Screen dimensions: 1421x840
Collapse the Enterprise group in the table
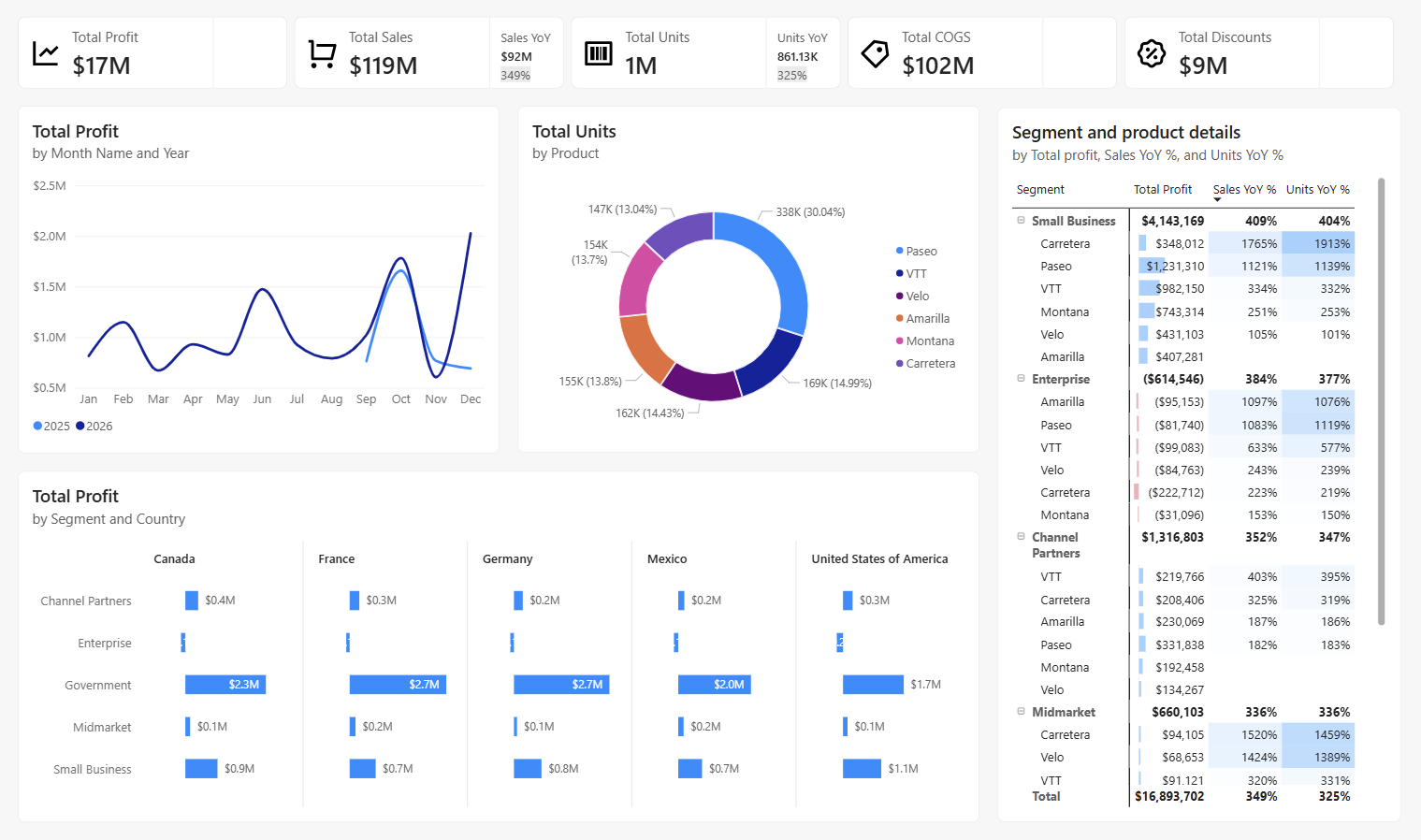click(x=1020, y=379)
